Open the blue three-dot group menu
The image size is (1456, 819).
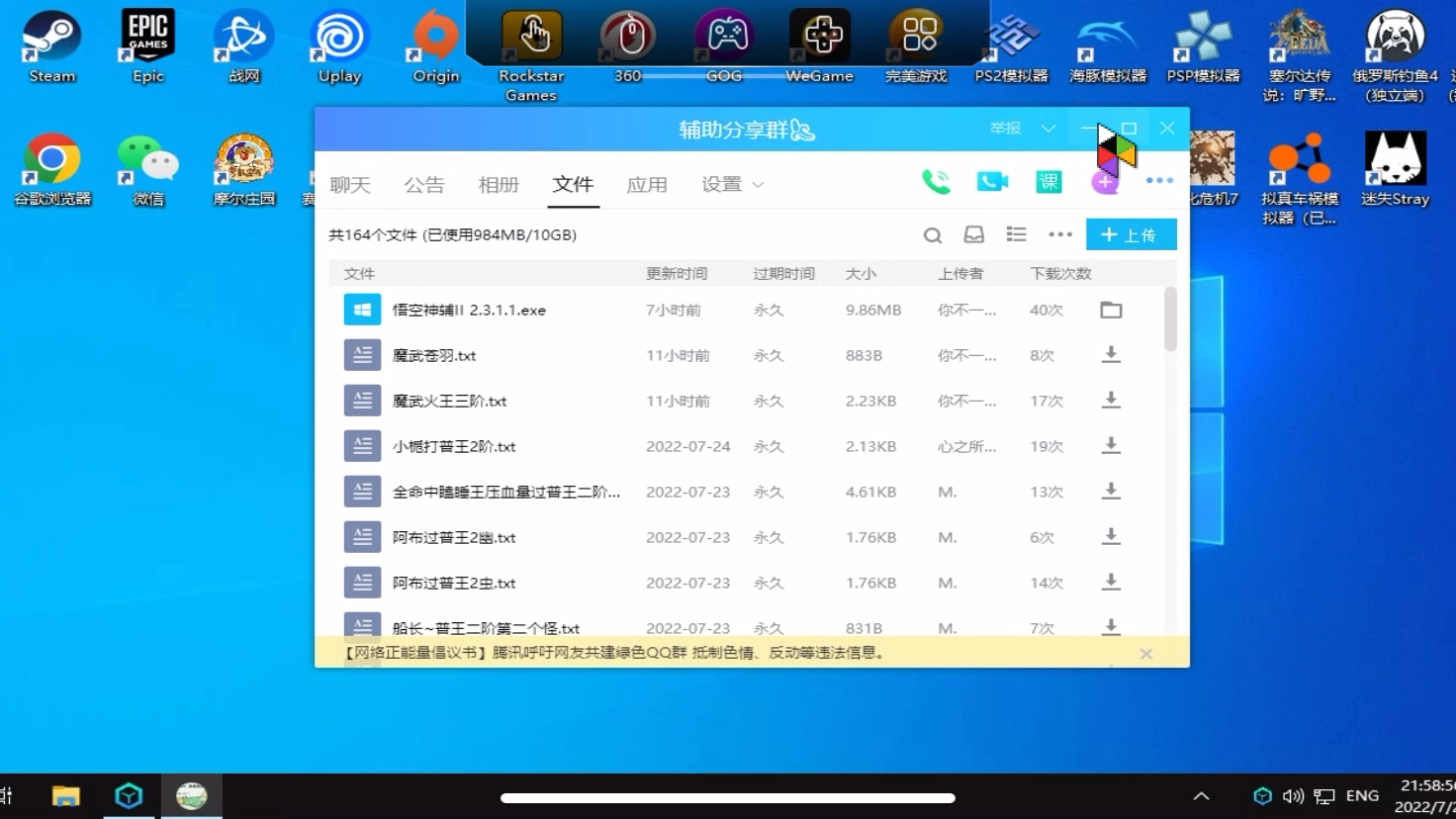point(1159,181)
